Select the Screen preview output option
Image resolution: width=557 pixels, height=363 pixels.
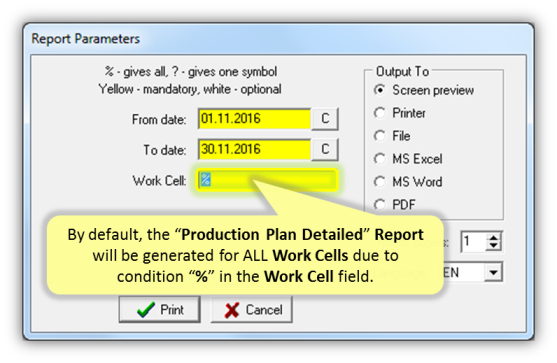coord(380,90)
